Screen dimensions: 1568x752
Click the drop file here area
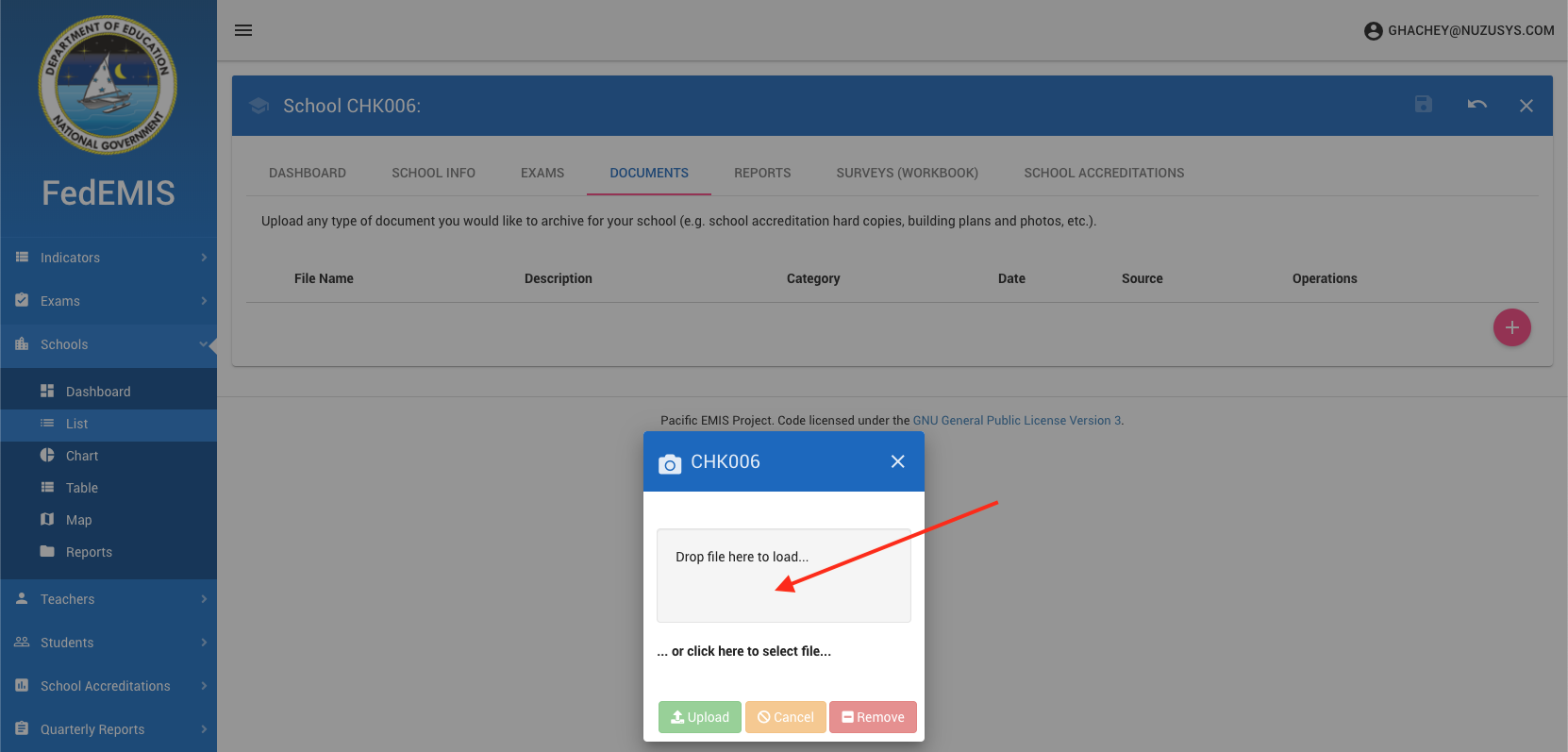(x=783, y=576)
